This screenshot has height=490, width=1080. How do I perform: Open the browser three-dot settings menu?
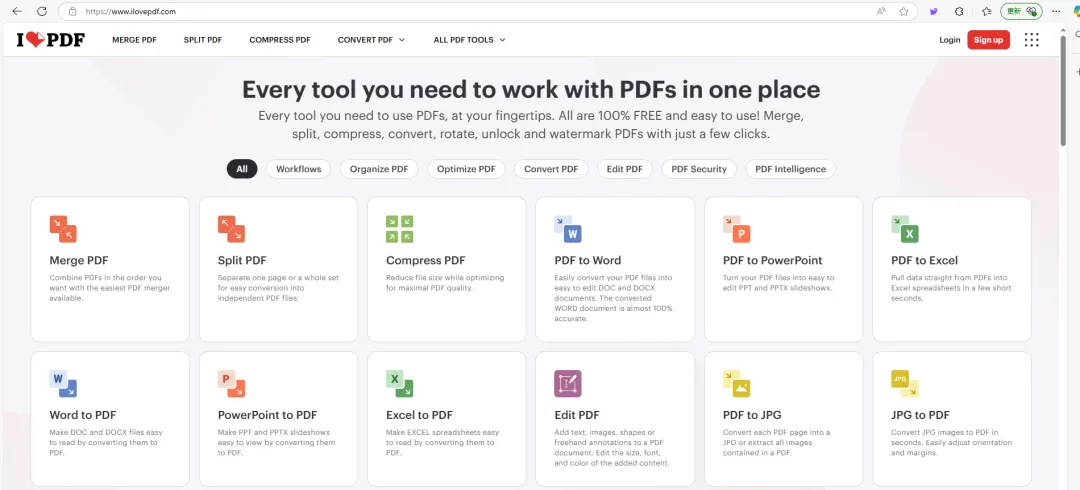point(1056,11)
